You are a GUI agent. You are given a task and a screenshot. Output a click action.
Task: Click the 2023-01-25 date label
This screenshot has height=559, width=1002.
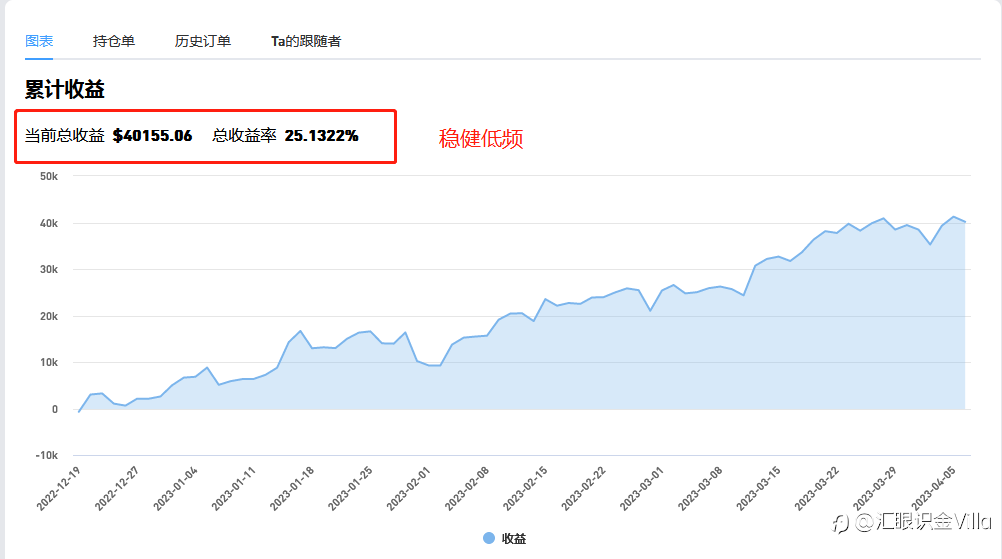pyautogui.click(x=350, y=489)
